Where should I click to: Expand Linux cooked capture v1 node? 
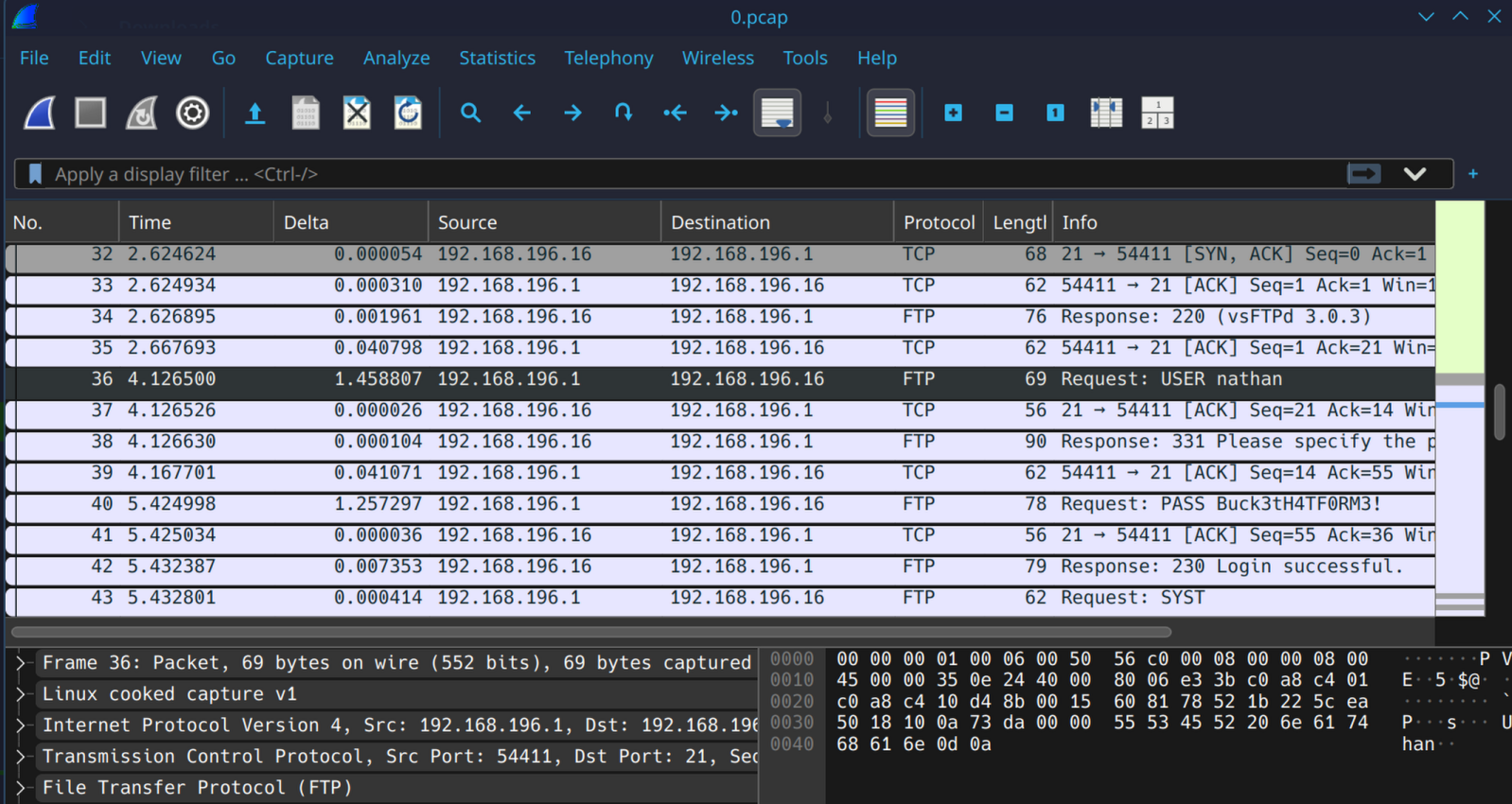20,694
